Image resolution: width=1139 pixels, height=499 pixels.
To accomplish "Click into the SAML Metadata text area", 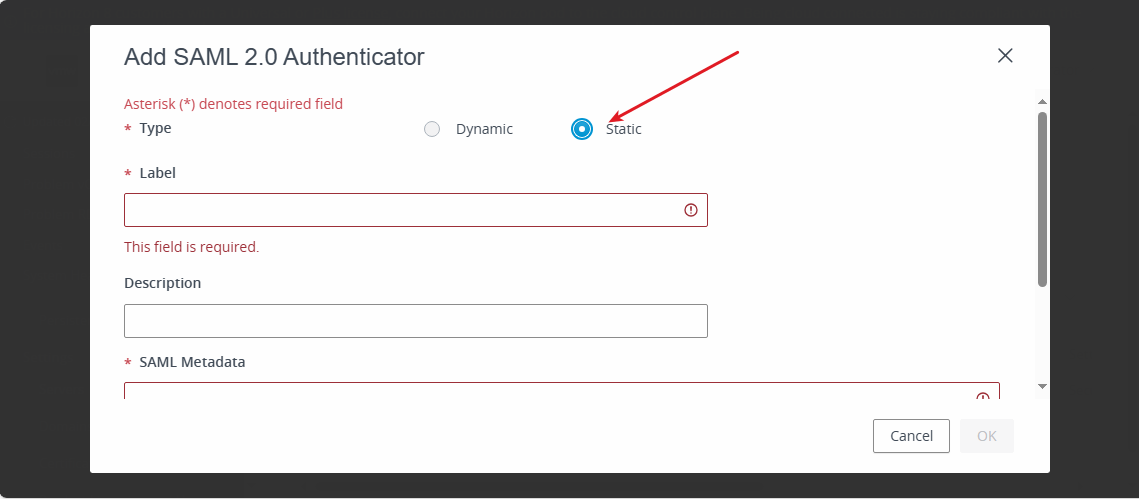I will (562, 391).
